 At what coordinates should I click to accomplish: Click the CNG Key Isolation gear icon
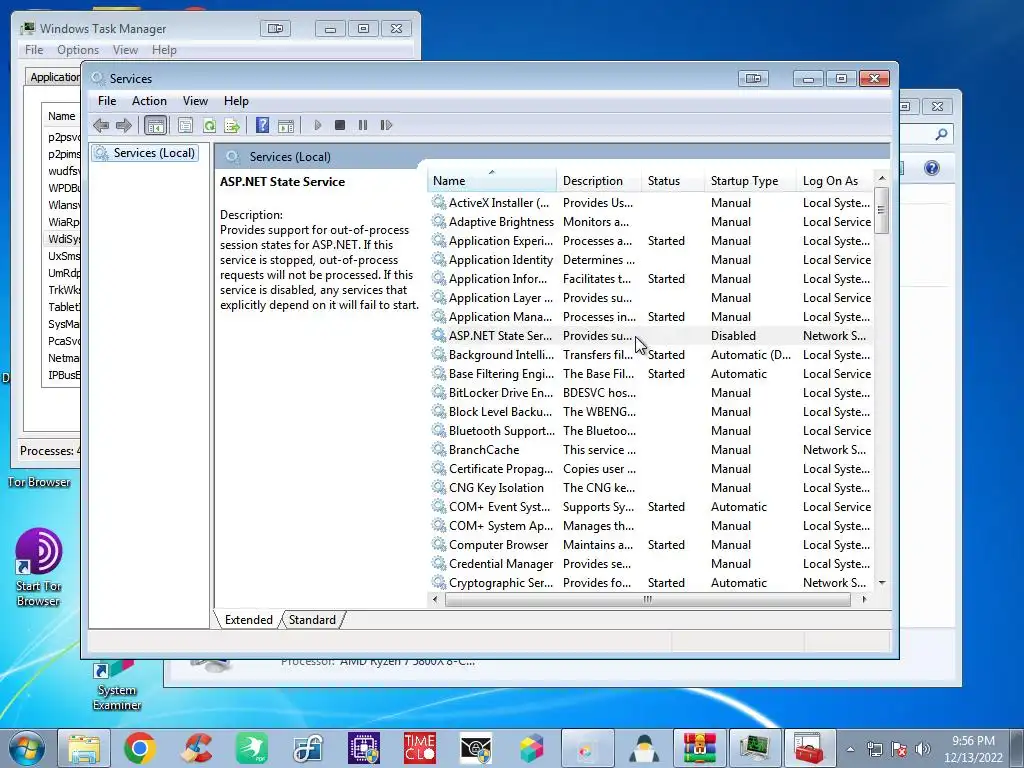tap(439, 487)
